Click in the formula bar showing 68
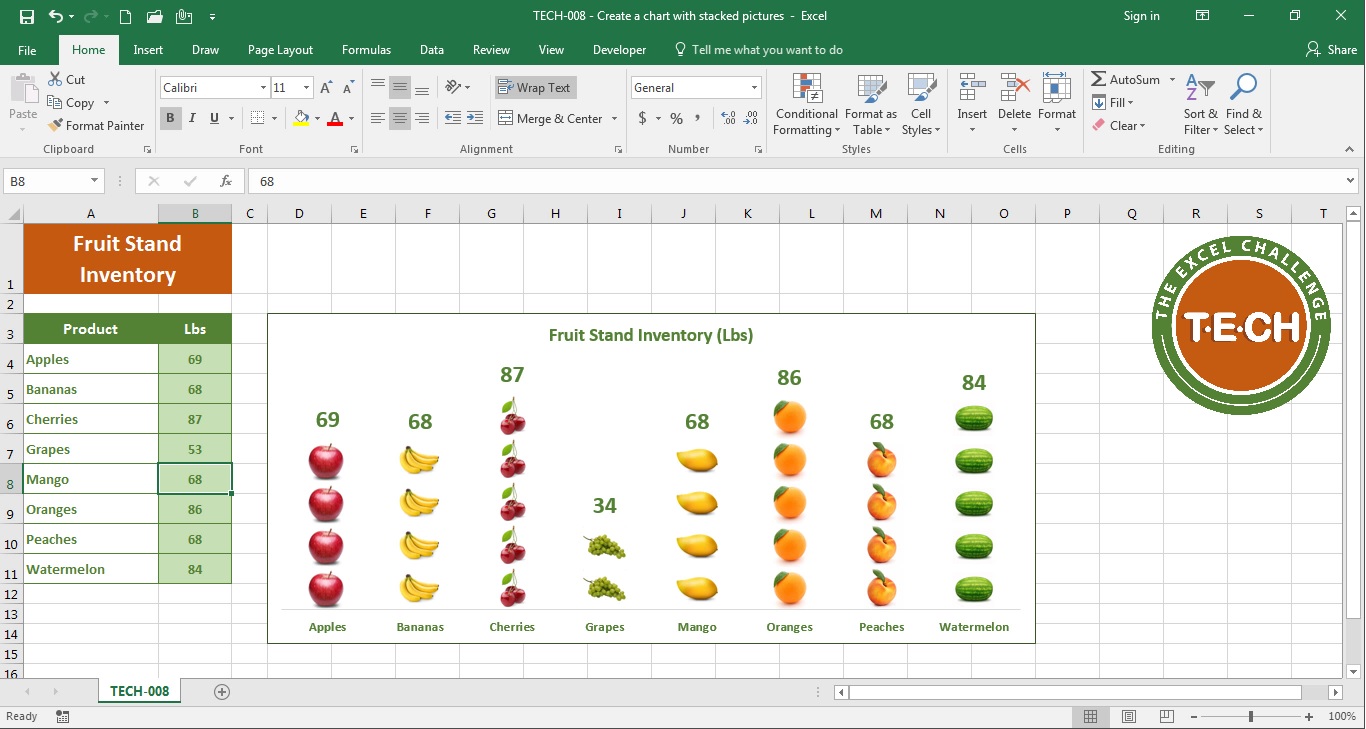The image size is (1366, 729). coord(700,181)
